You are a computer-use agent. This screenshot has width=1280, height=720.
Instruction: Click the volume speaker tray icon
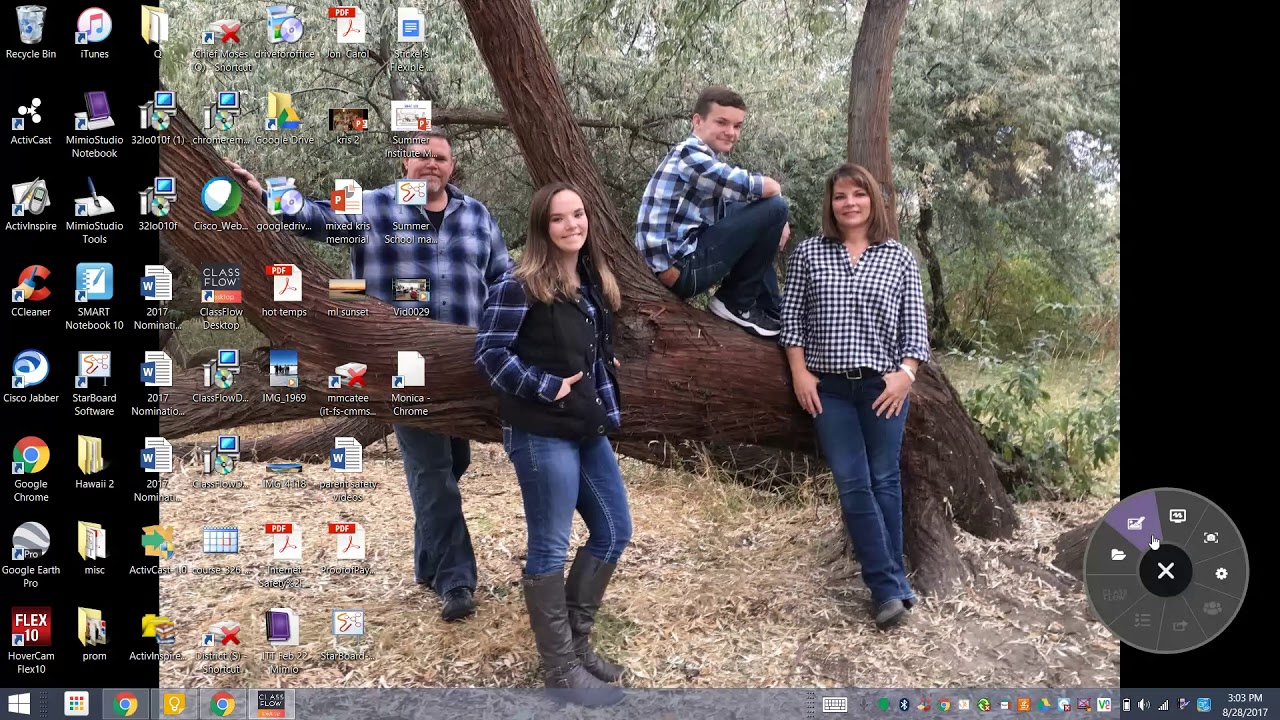coord(1143,705)
